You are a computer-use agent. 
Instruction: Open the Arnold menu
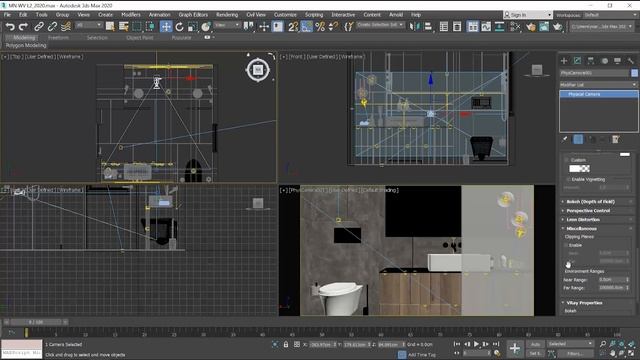tap(396, 15)
